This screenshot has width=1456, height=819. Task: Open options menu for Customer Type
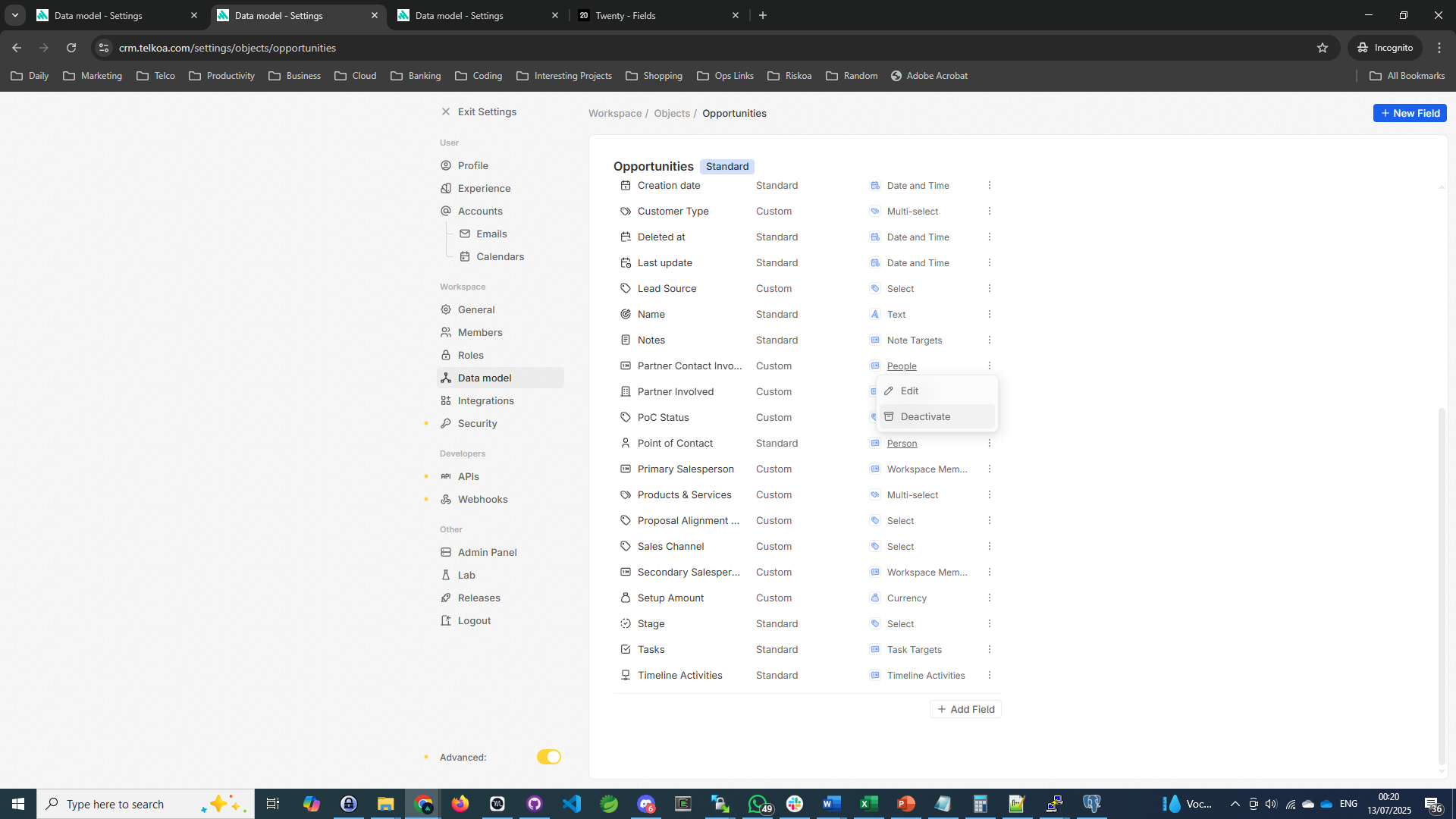pyautogui.click(x=990, y=211)
